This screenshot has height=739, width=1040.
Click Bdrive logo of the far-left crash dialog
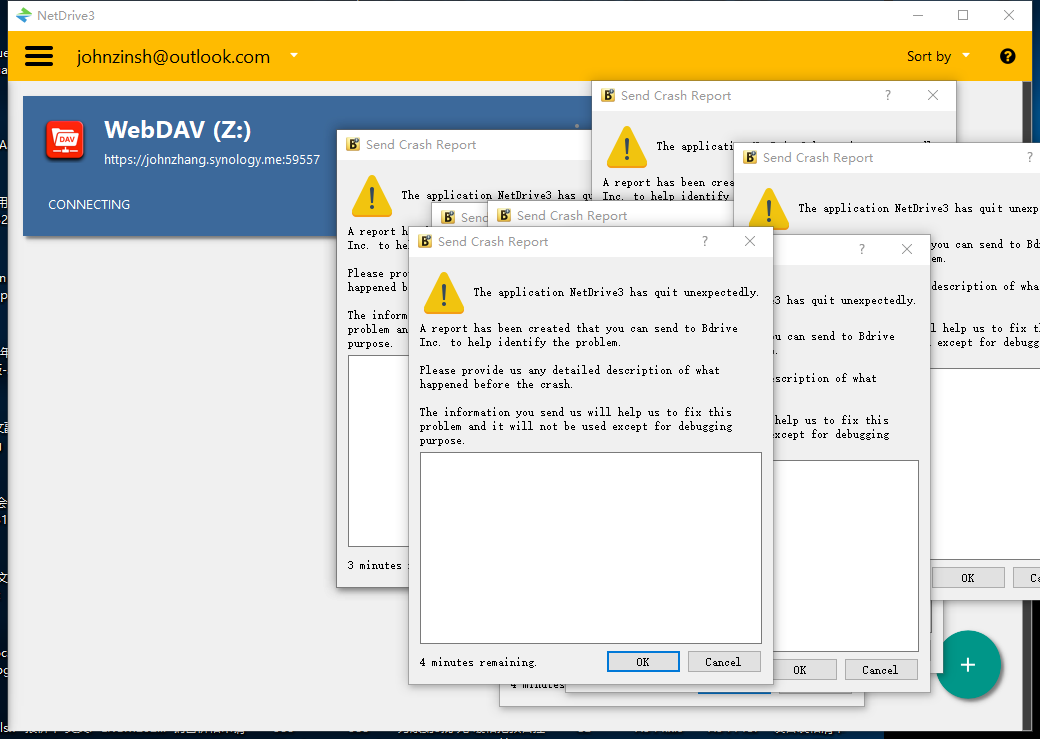[x=354, y=145]
